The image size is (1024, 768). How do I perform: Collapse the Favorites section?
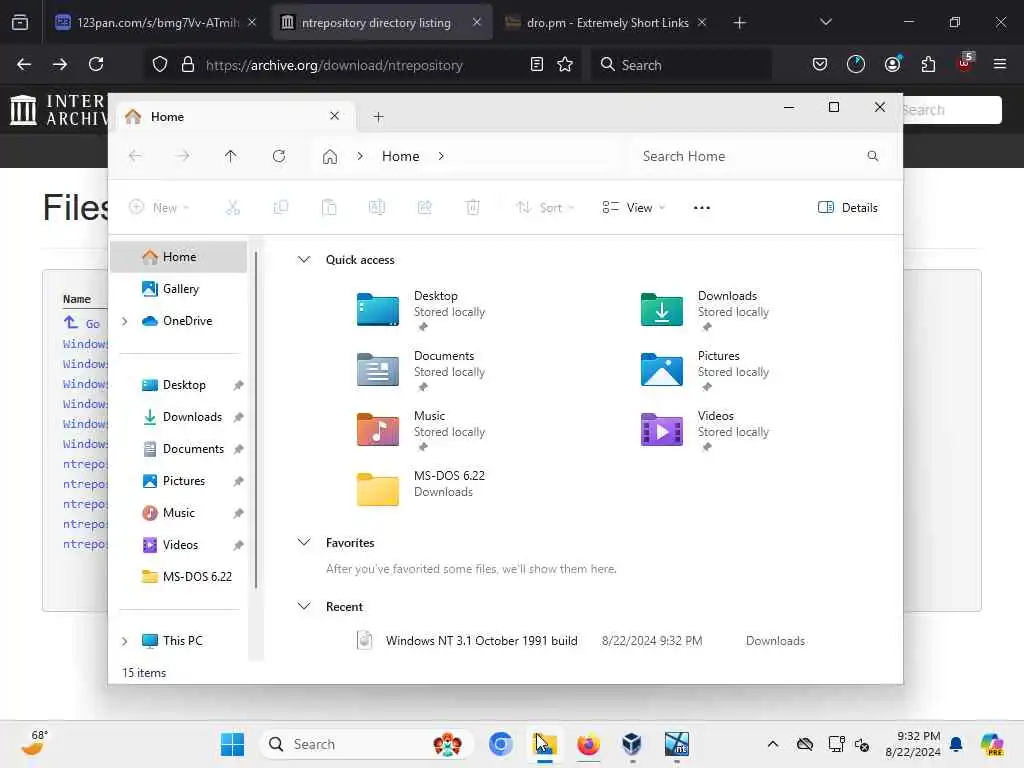point(304,543)
